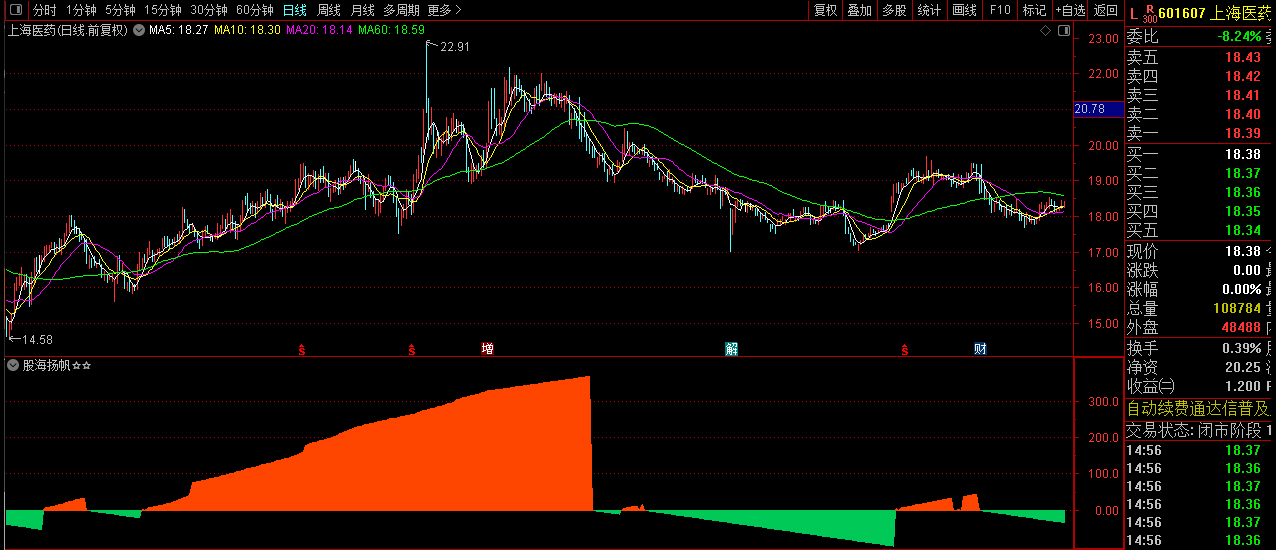The width and height of the screenshot is (1276, 550).
Task: Click the 统计 statistics button
Action: click(x=929, y=10)
